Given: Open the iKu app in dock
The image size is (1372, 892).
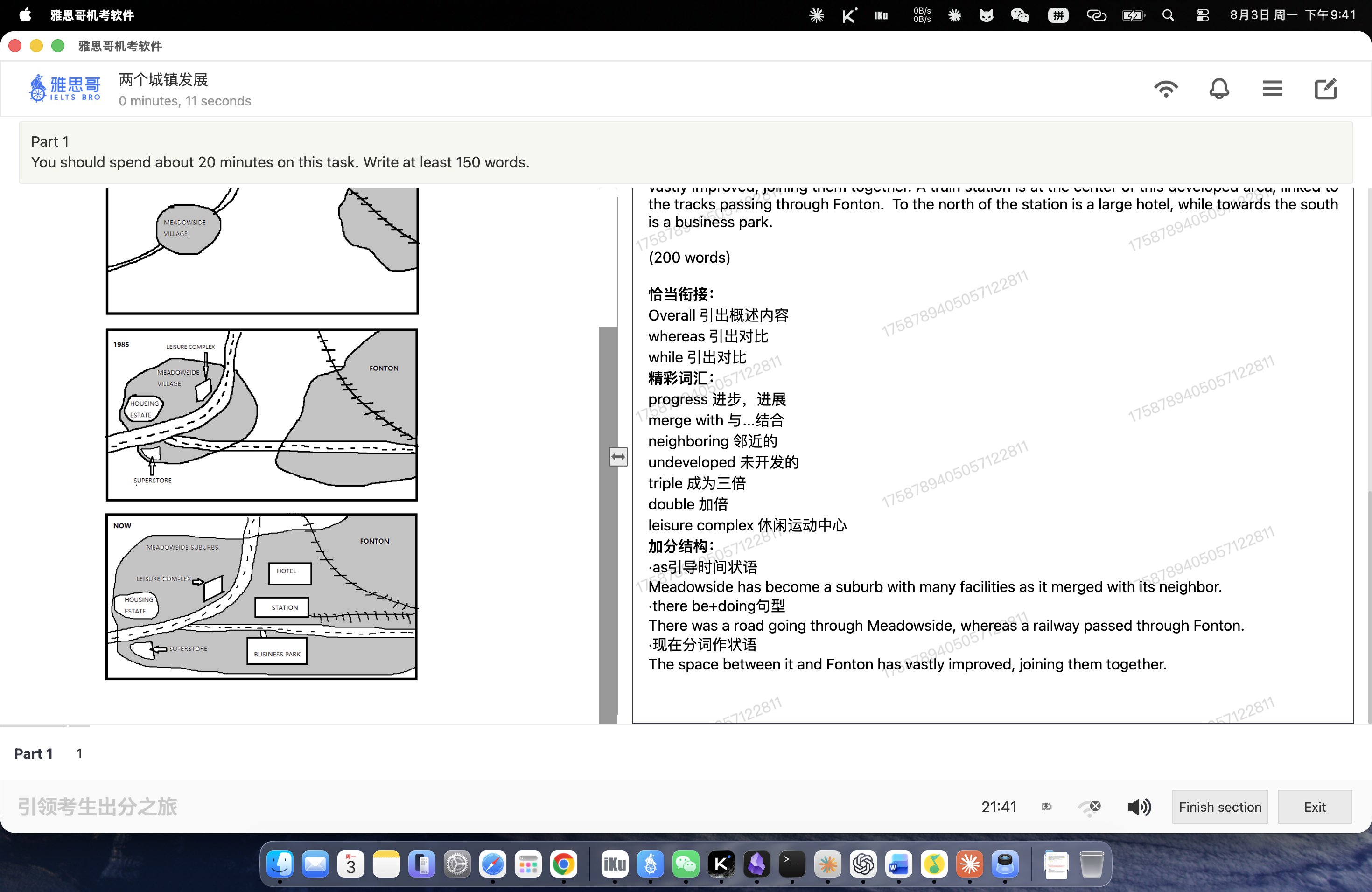Looking at the screenshot, I should coord(615,864).
